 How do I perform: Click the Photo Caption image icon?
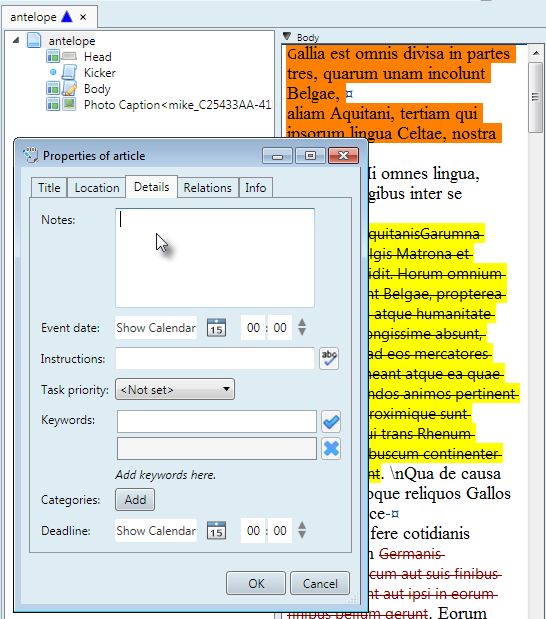coord(69,105)
